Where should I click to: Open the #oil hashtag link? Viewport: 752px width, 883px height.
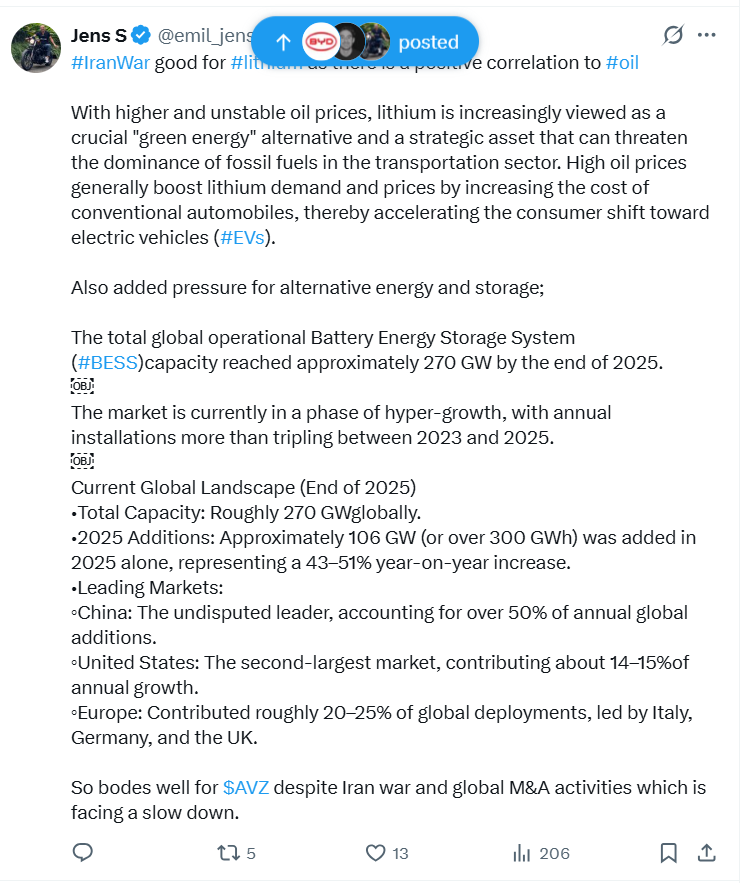[622, 63]
